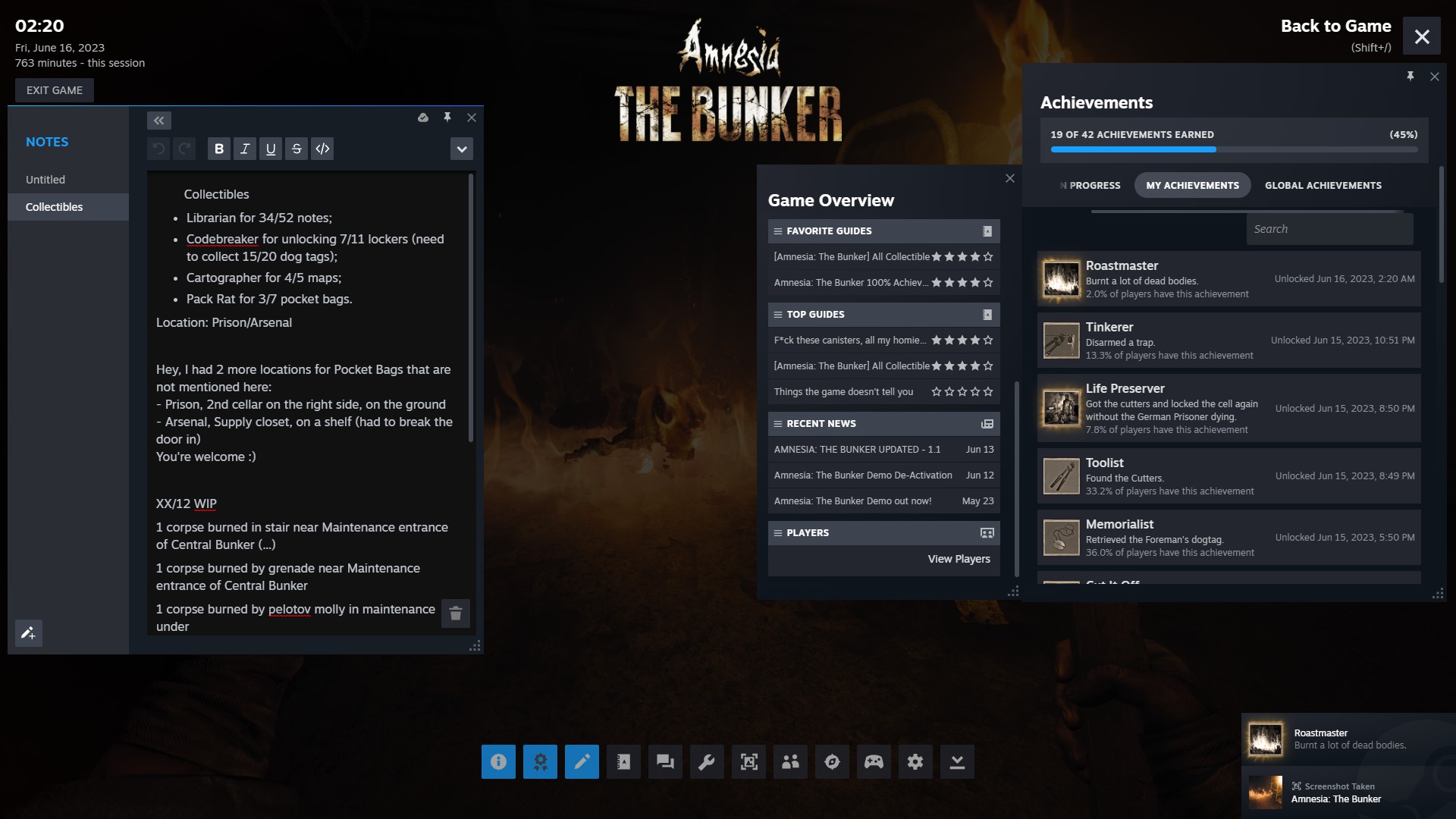The width and height of the screenshot is (1456, 819).
Task: Open Controller settings gamepad icon
Action: coord(874,761)
